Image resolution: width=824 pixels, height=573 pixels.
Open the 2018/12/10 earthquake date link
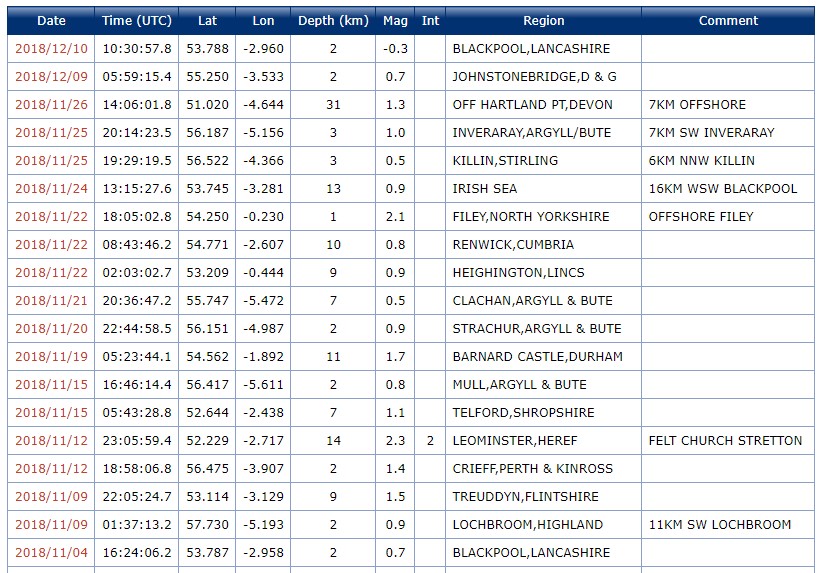(x=51, y=49)
